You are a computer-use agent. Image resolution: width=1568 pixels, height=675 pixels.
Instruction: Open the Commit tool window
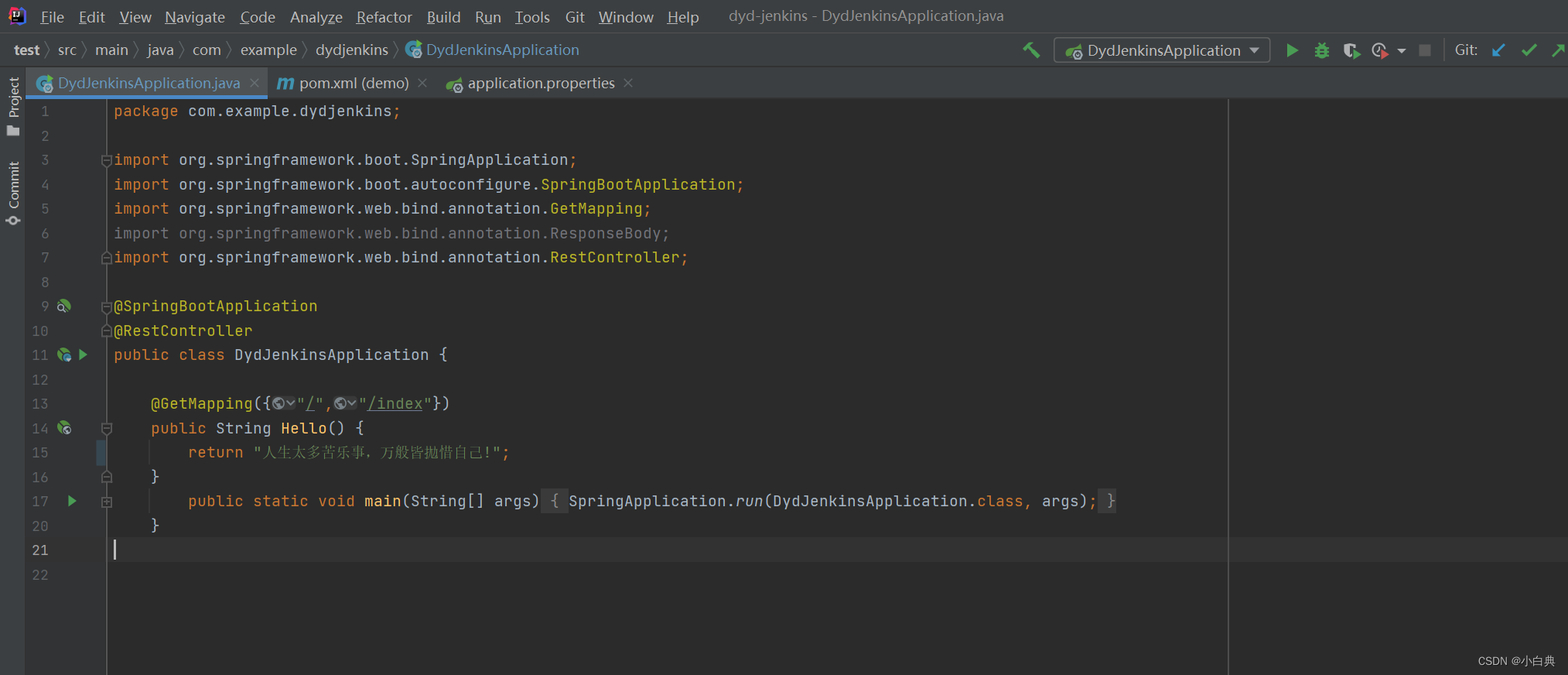[x=13, y=194]
